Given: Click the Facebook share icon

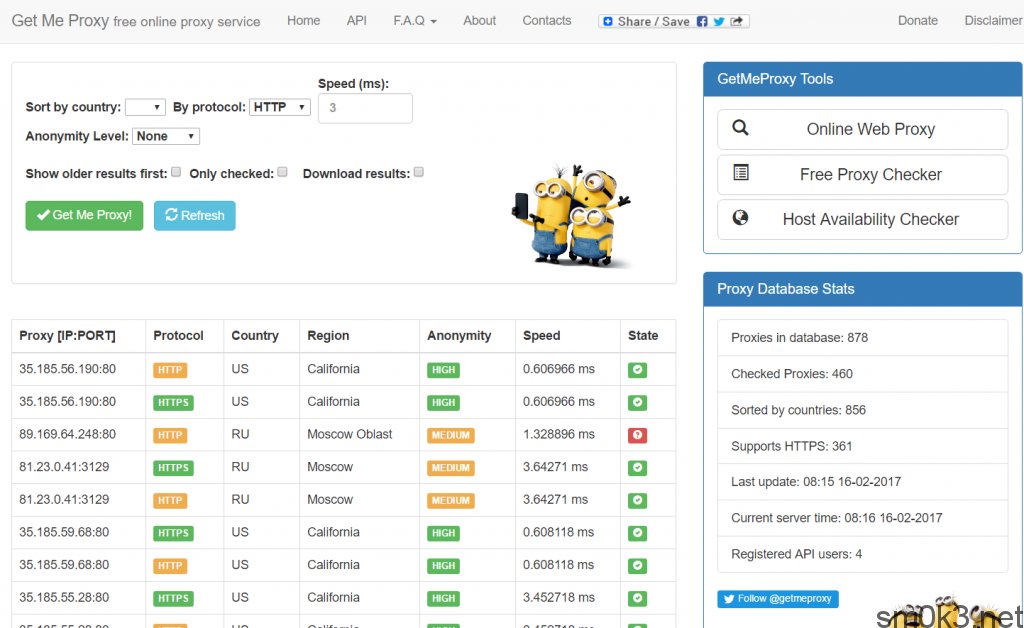Looking at the screenshot, I should [702, 22].
